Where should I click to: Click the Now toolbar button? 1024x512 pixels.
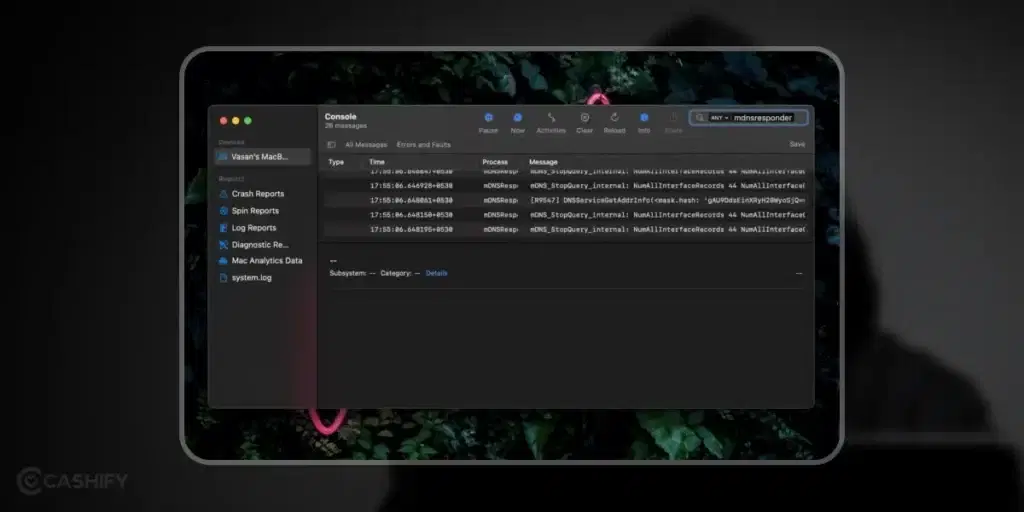(x=517, y=123)
